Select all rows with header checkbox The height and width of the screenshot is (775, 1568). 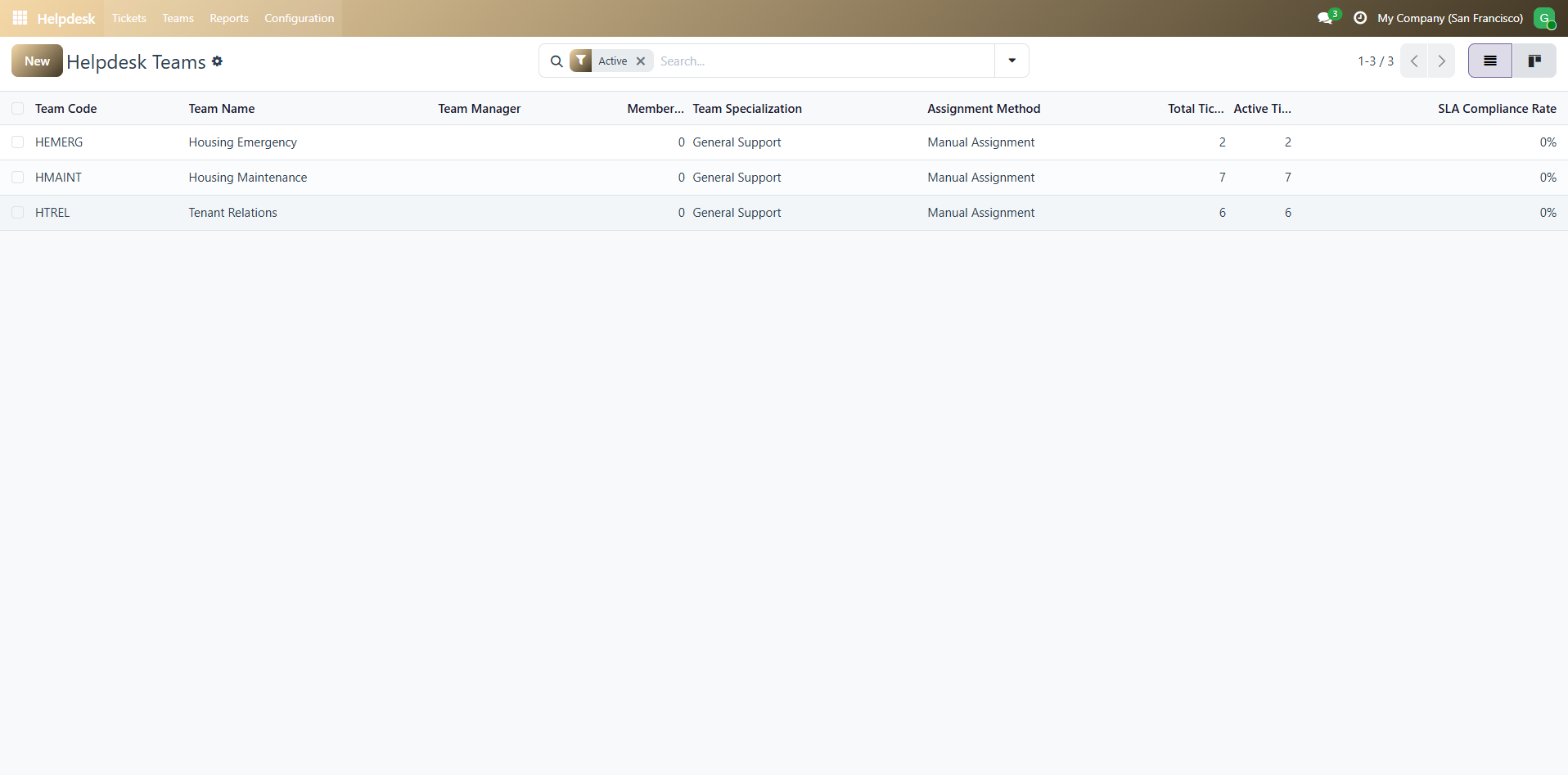pyautogui.click(x=17, y=109)
